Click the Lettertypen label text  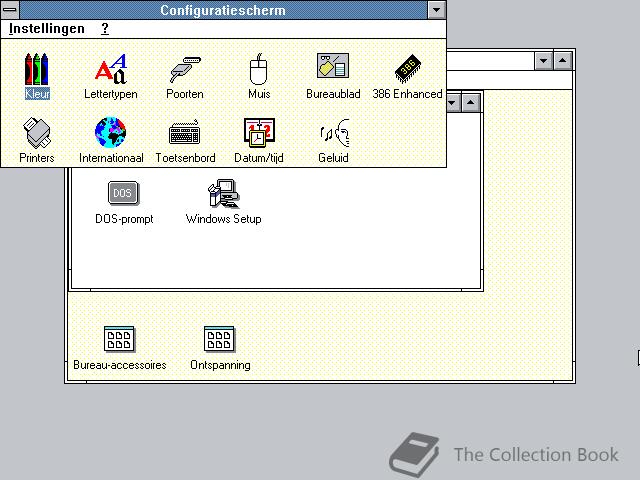pos(111,94)
